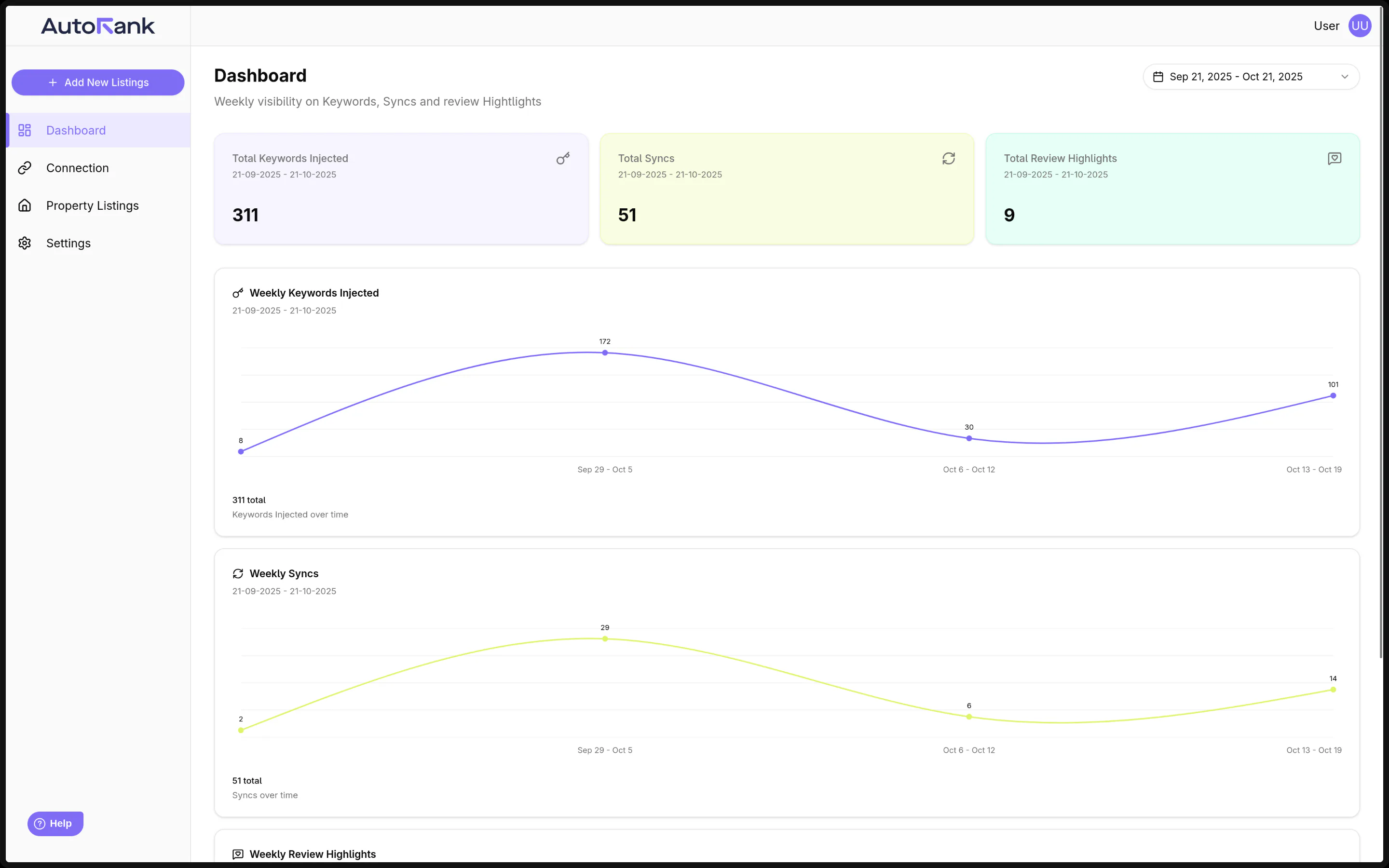Open the Settings menu item

tap(98, 243)
